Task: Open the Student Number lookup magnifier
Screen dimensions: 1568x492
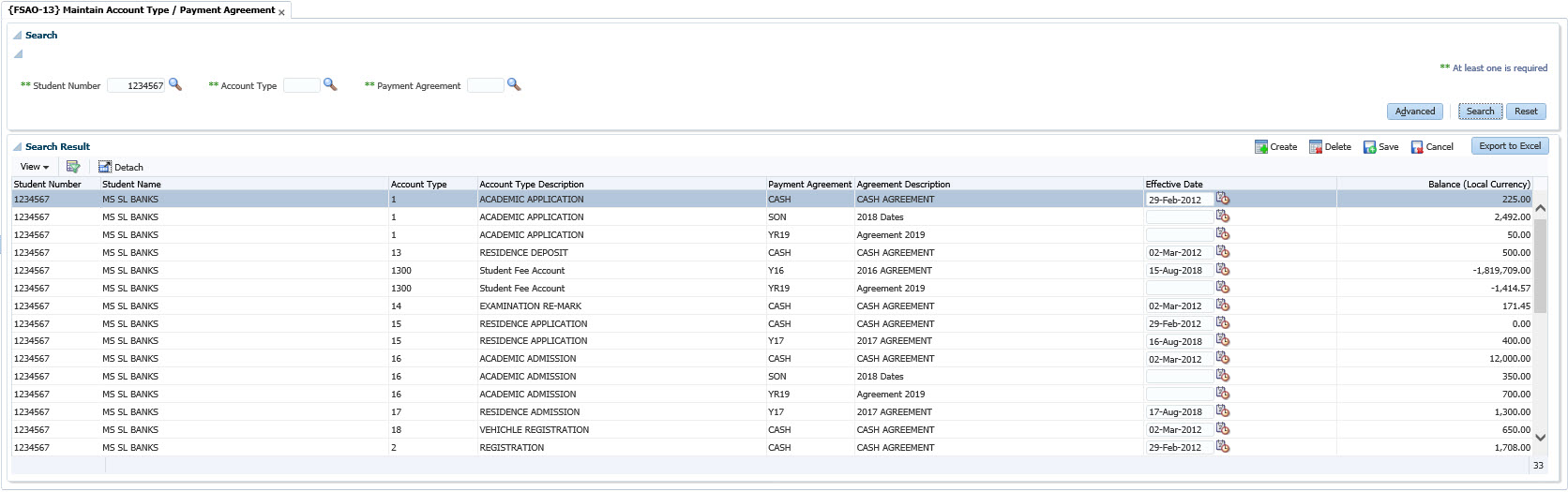Action: [175, 85]
